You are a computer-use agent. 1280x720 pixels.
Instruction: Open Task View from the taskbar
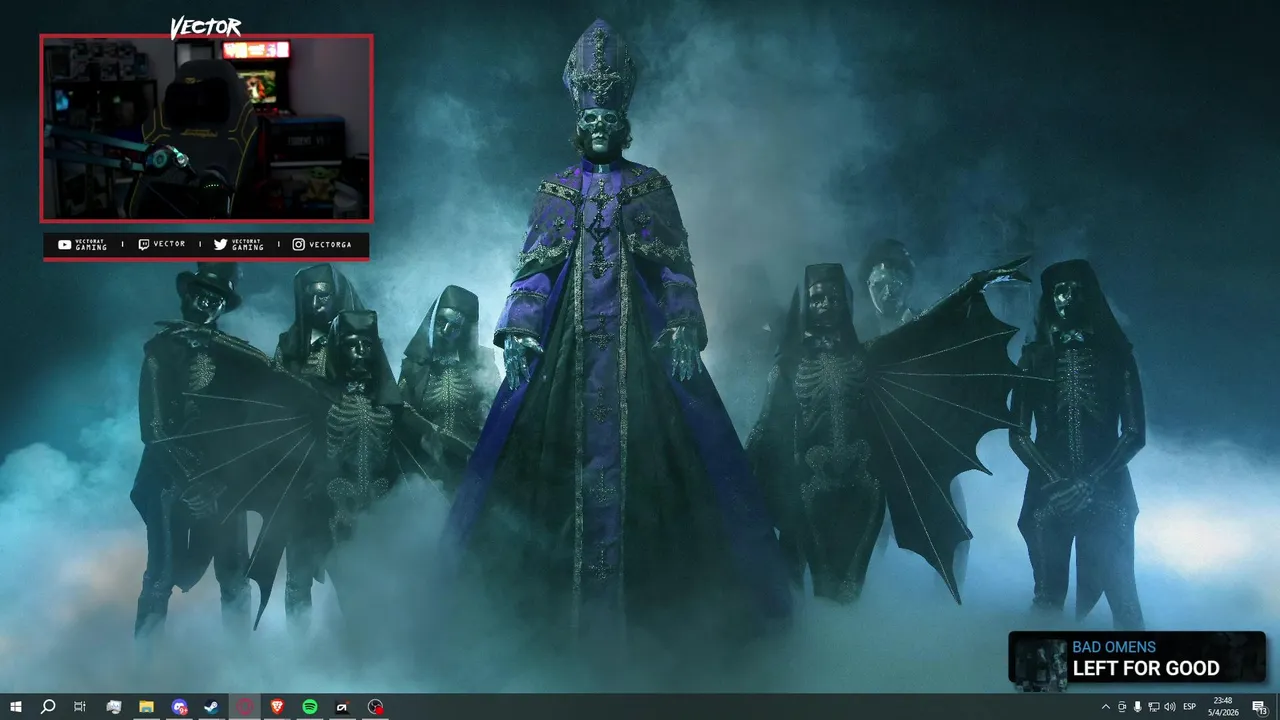tap(80, 707)
